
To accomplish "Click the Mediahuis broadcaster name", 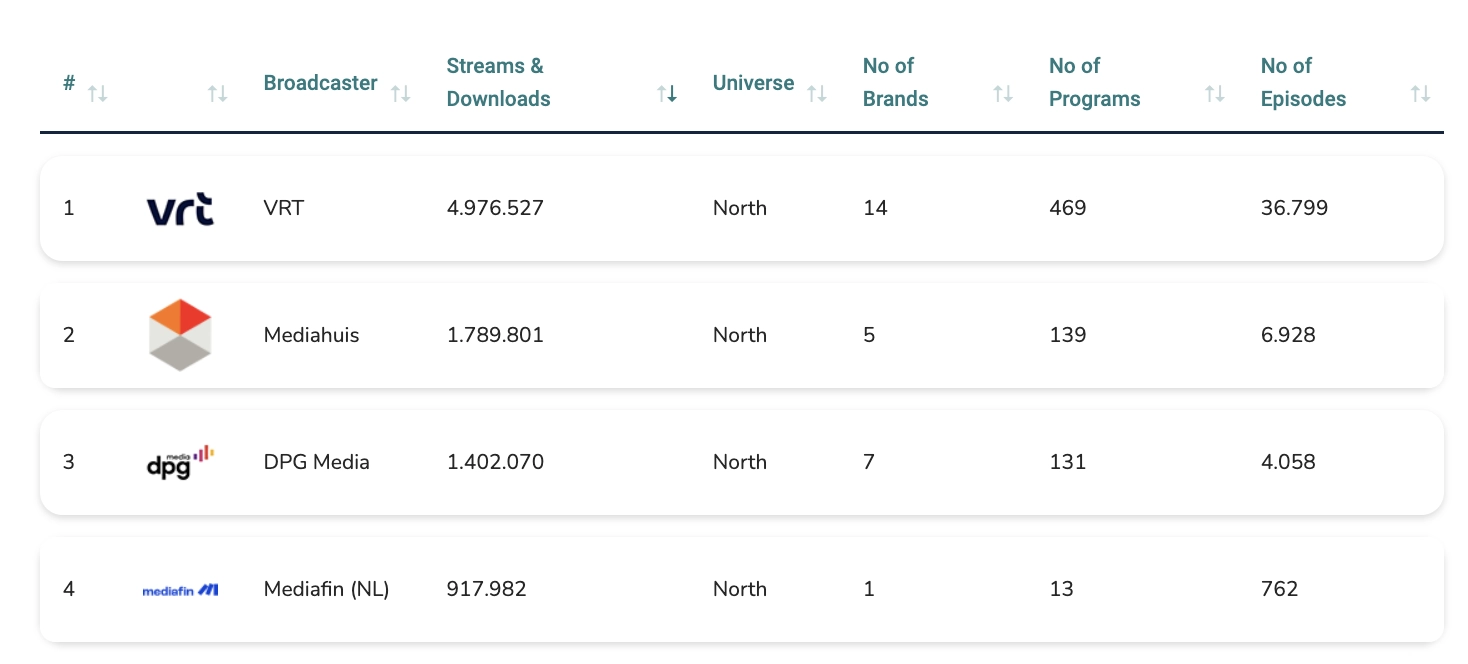I will (x=311, y=336).
